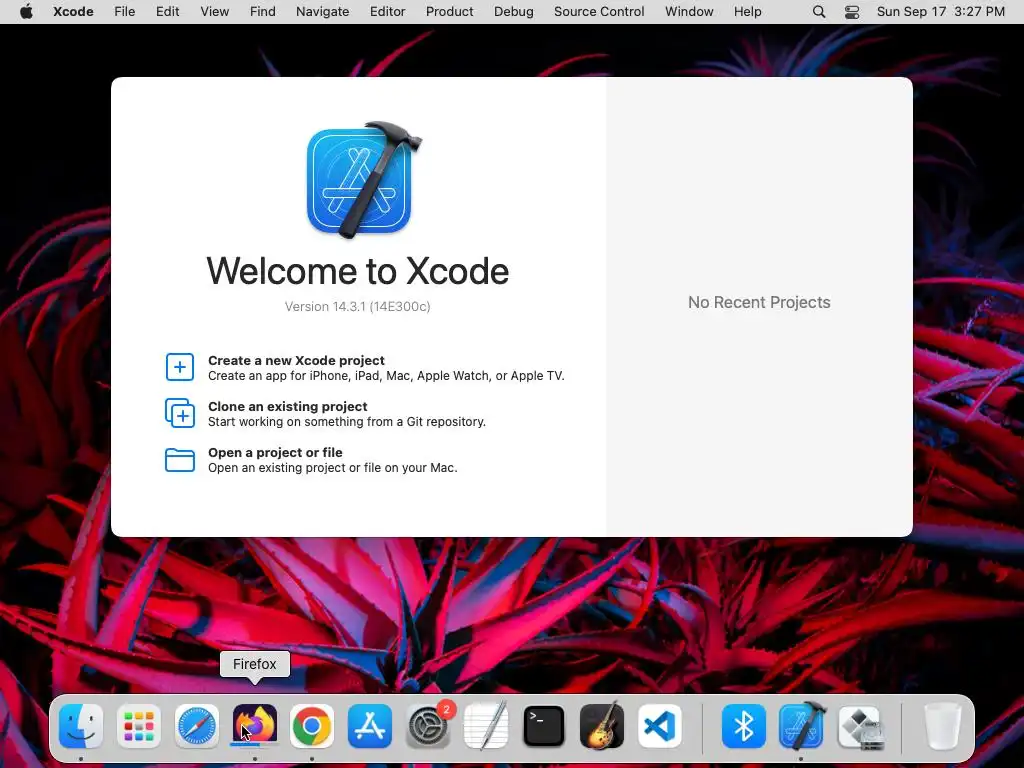This screenshot has height=768, width=1024.
Task: Open Launchpad in the Dock
Action: click(x=138, y=726)
